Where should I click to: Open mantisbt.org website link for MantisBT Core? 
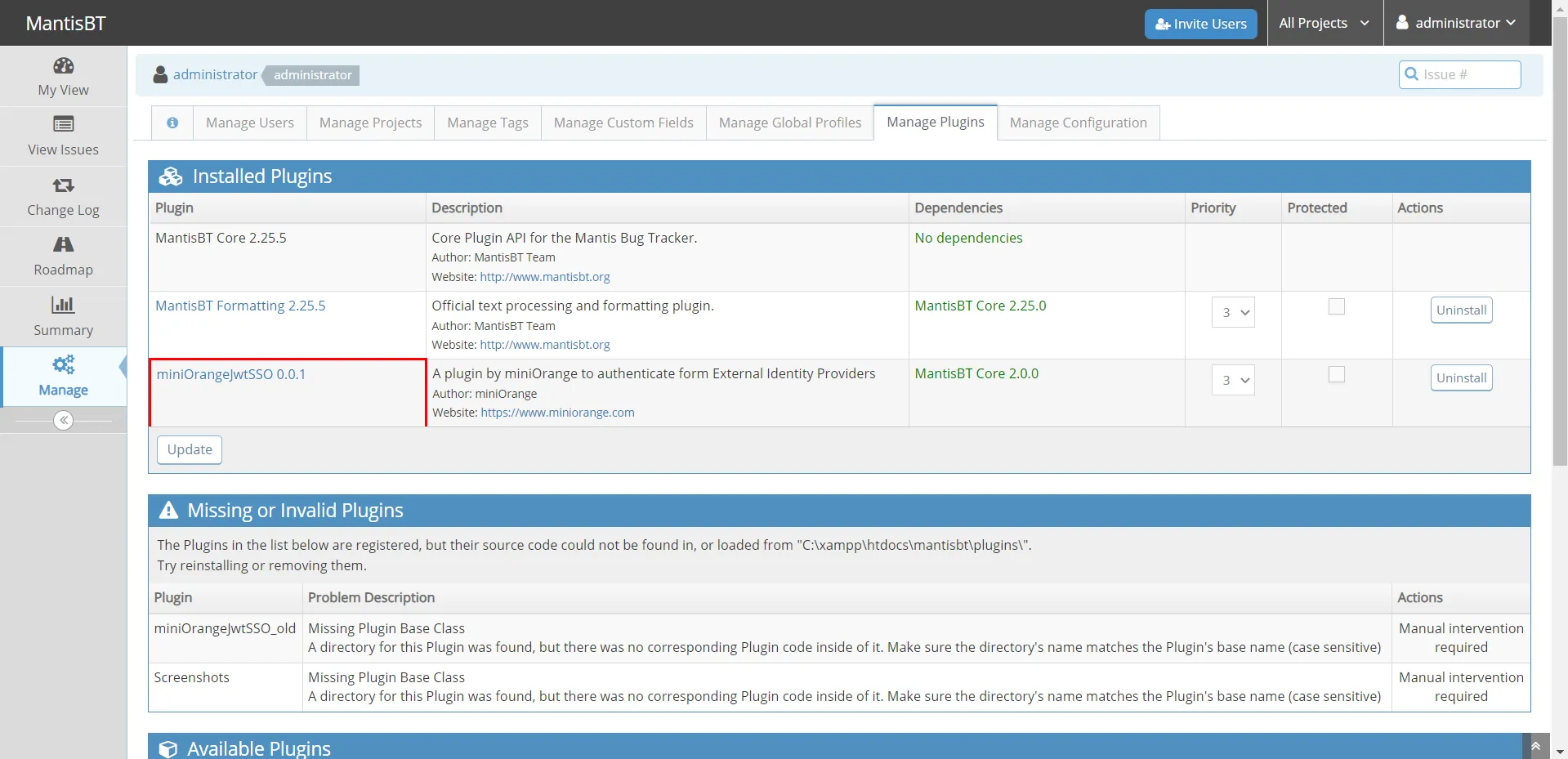(545, 277)
